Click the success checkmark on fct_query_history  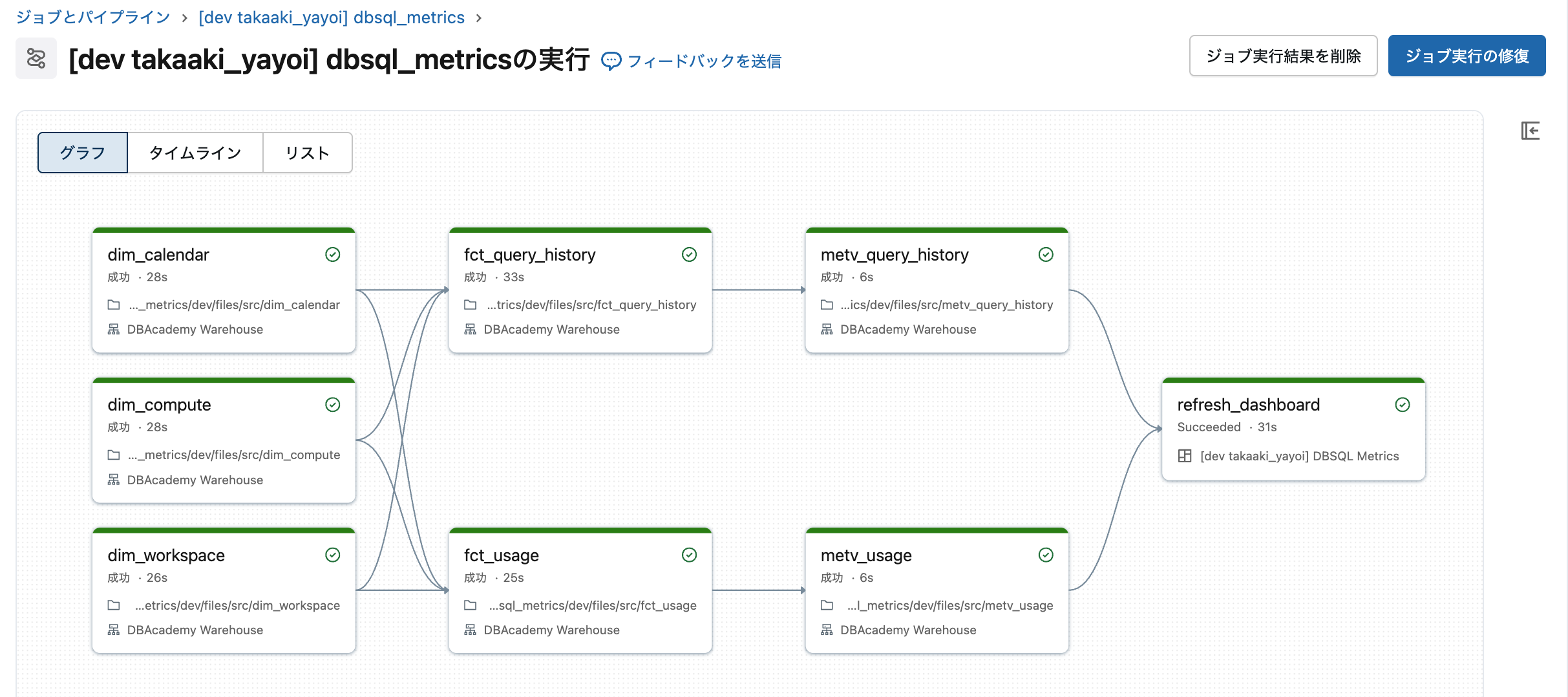(689, 255)
